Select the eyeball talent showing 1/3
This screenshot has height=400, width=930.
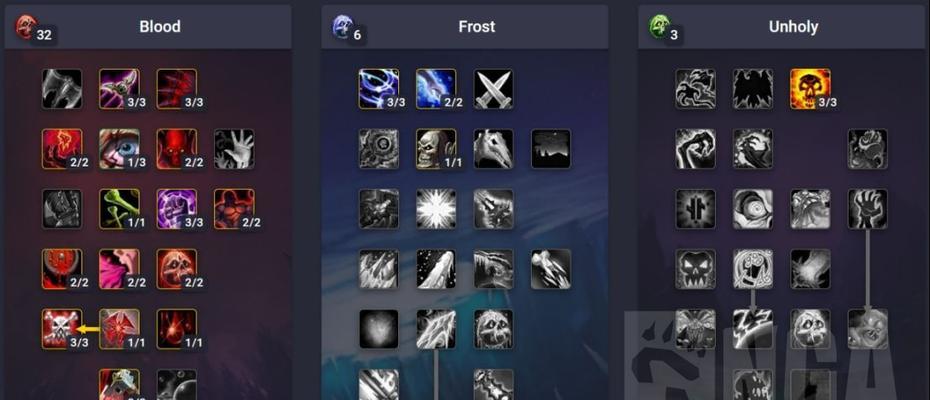[x=119, y=149]
